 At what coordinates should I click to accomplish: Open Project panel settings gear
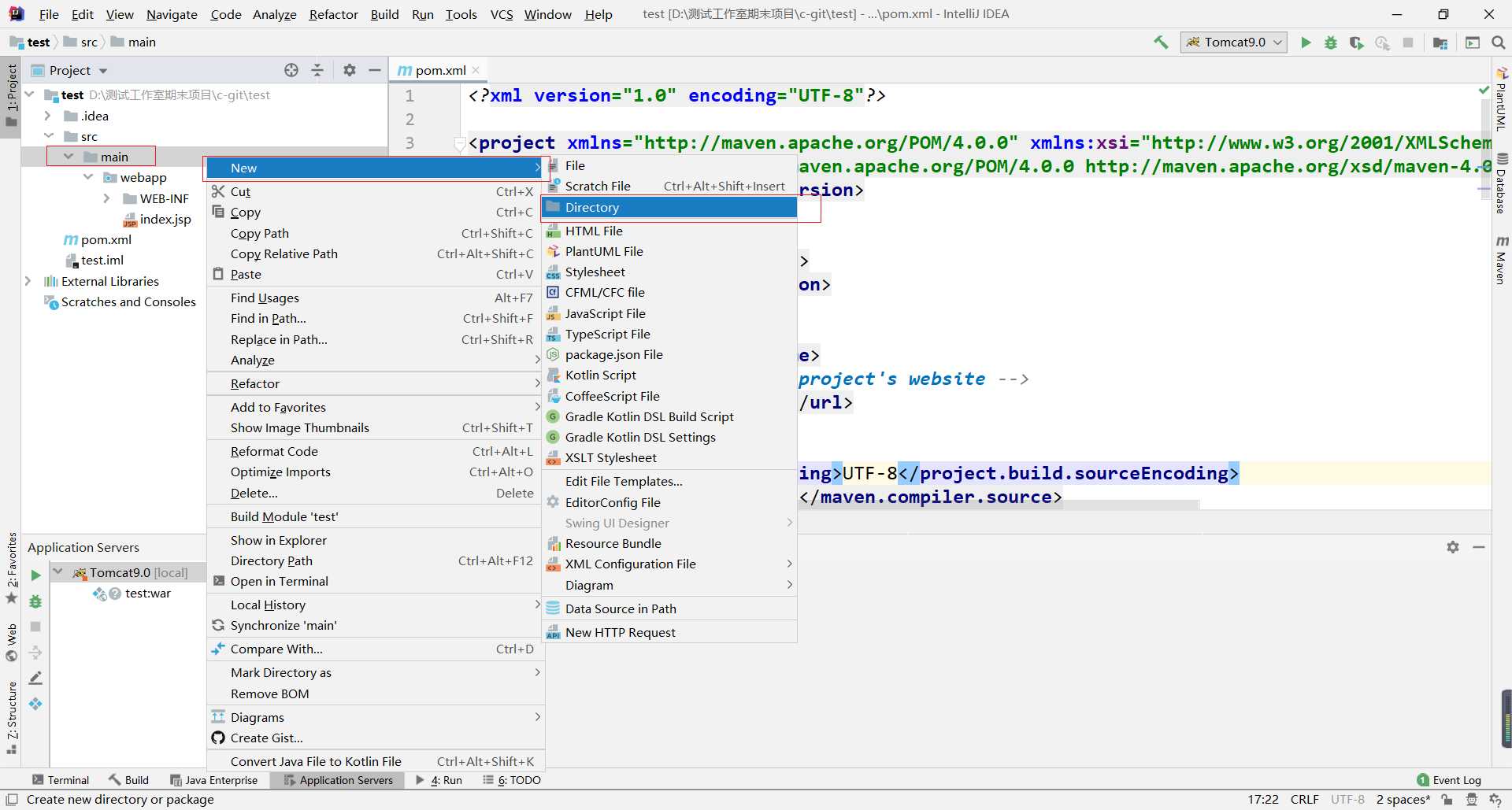(x=350, y=70)
